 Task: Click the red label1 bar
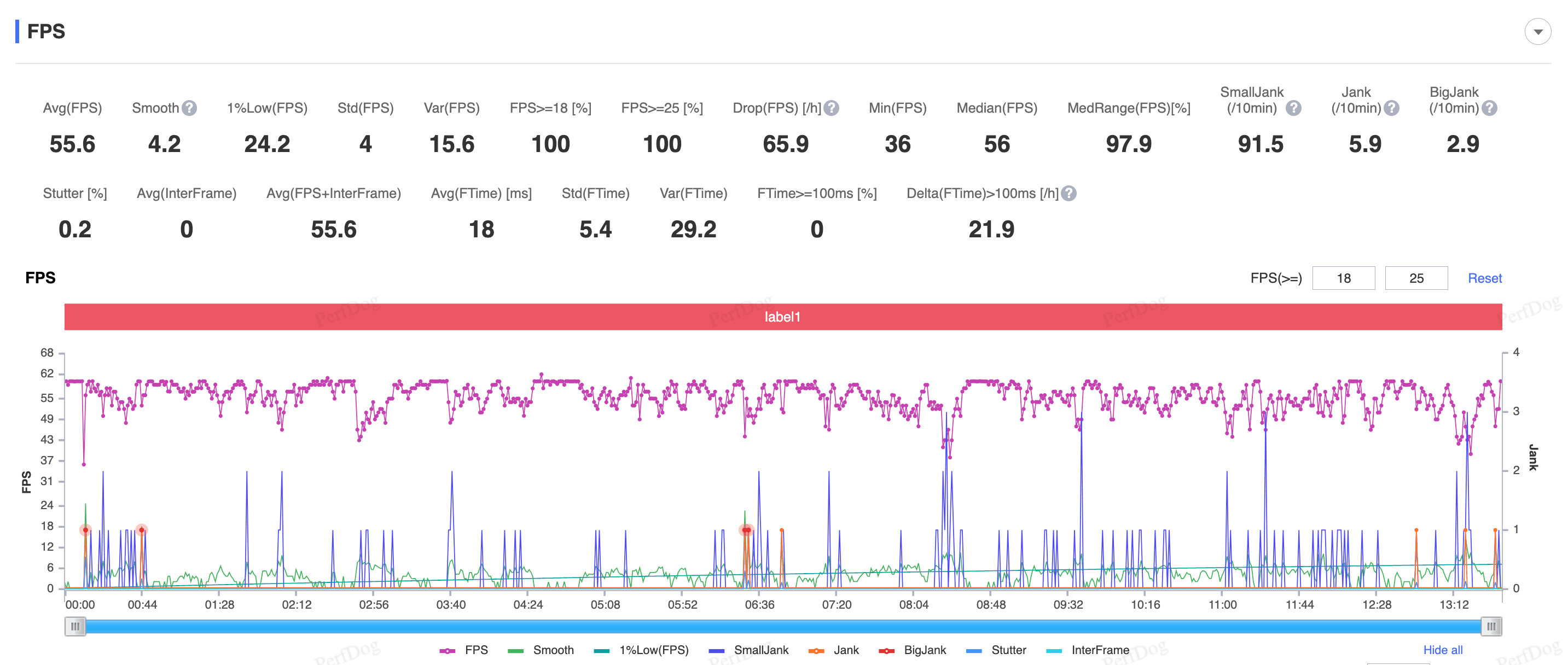click(x=783, y=317)
